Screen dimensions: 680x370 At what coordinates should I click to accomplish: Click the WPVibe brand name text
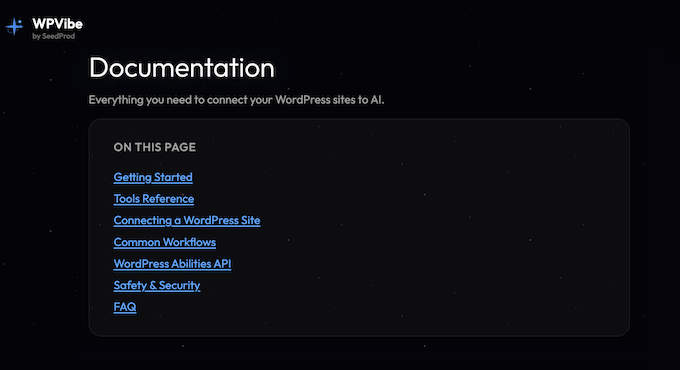57,24
